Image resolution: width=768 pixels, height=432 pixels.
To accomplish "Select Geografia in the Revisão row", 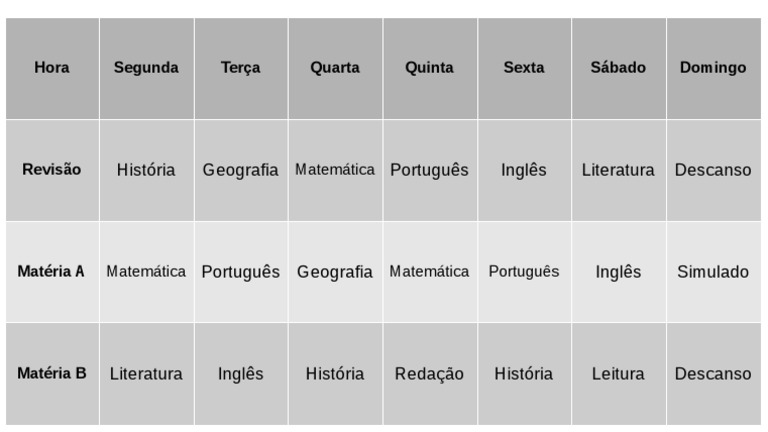I will click(x=241, y=170).
